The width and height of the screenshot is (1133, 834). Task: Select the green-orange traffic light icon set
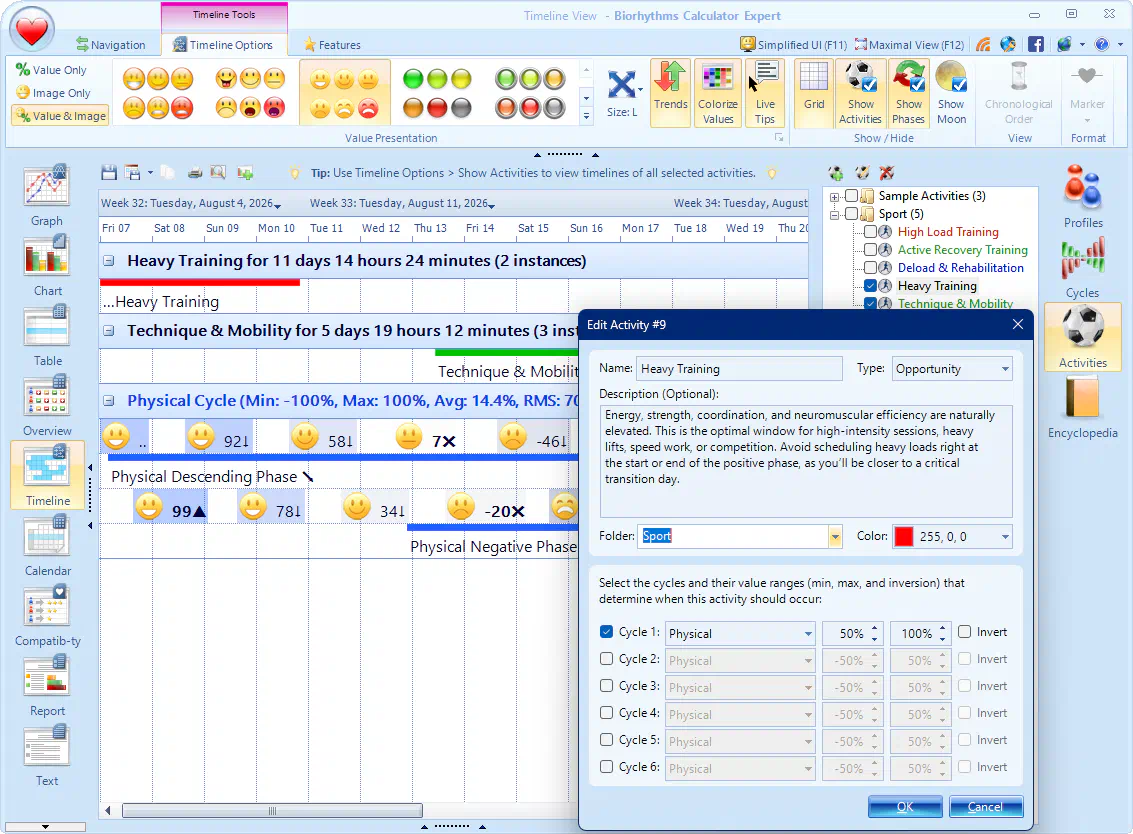coord(436,93)
